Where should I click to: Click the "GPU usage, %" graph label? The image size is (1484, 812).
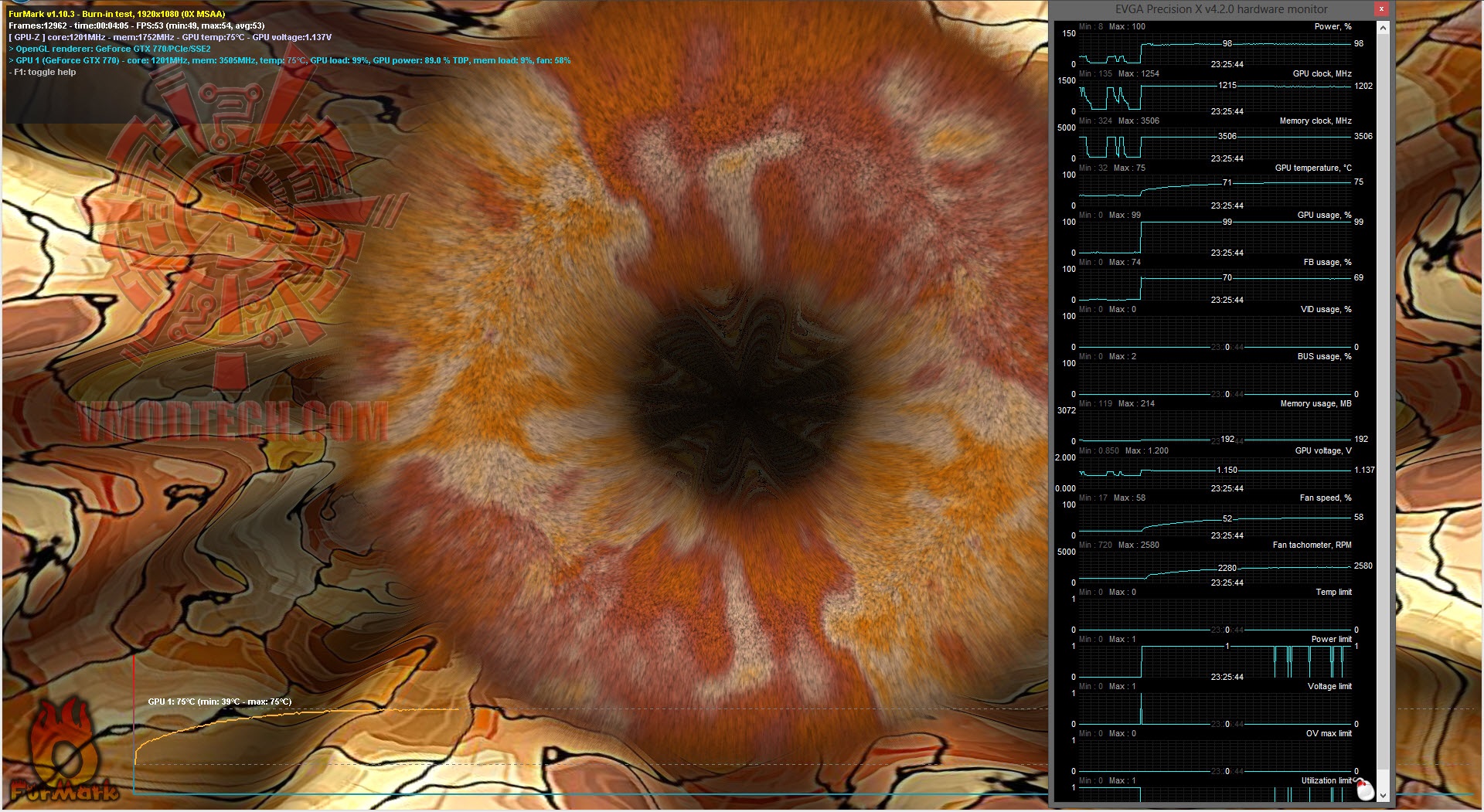[x=1324, y=215]
